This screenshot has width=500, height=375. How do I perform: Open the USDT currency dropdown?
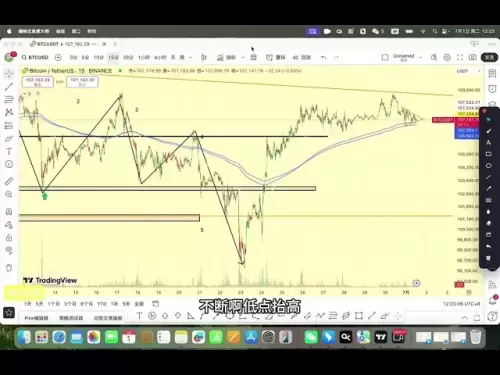469,71
